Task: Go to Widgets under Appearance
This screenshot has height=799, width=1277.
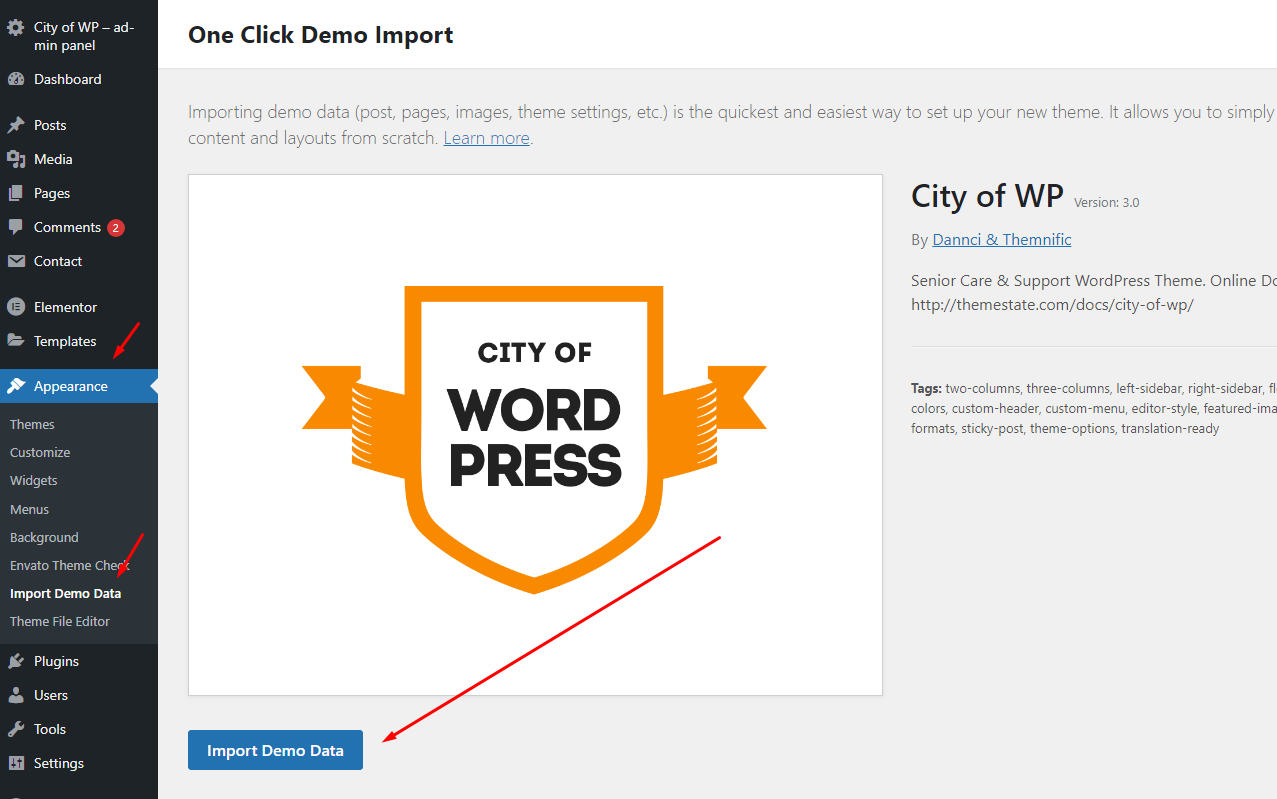Action: [x=34, y=480]
